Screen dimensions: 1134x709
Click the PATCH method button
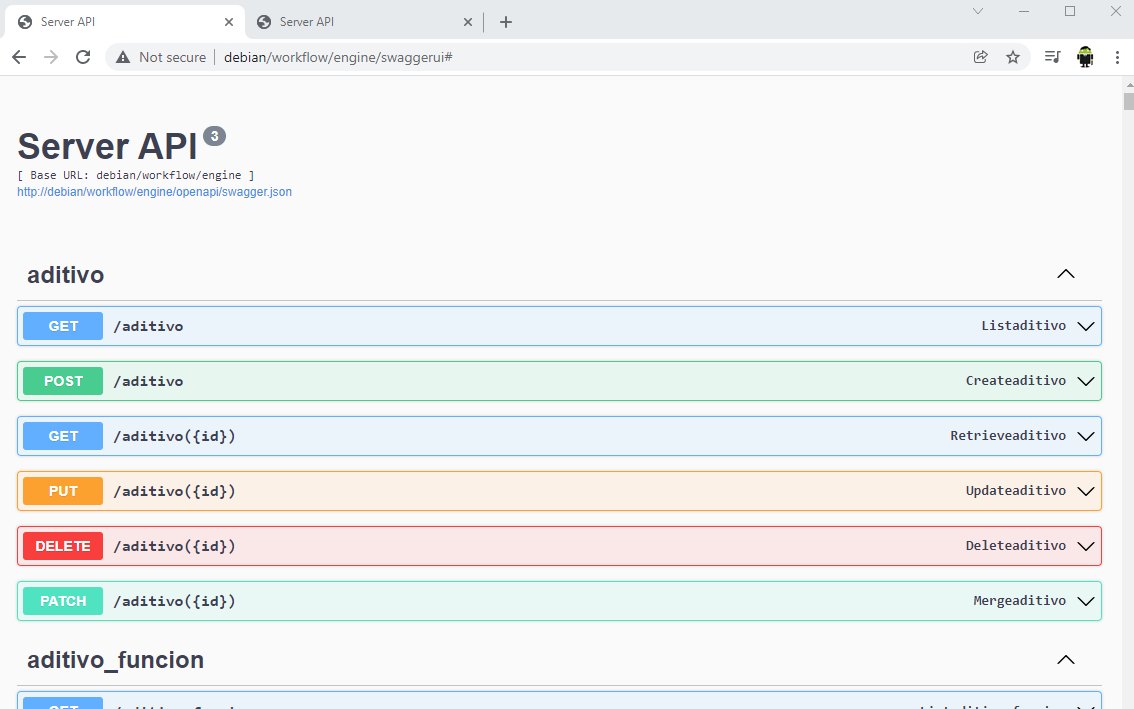[63, 601]
